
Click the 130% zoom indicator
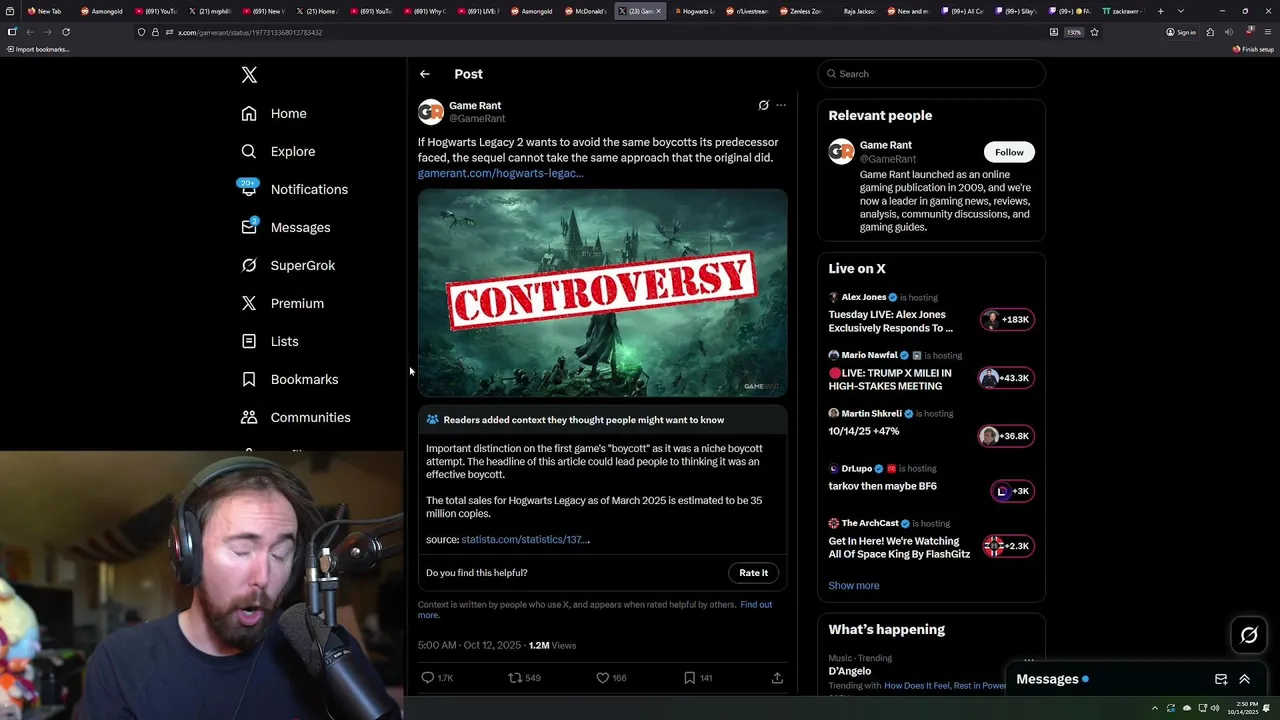click(1073, 32)
